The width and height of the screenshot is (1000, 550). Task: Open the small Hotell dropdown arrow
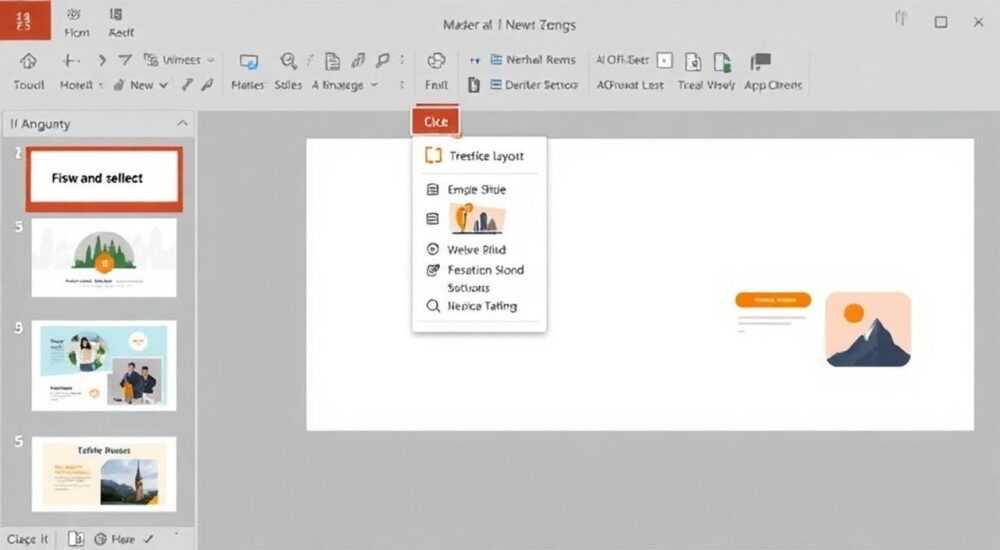101,85
